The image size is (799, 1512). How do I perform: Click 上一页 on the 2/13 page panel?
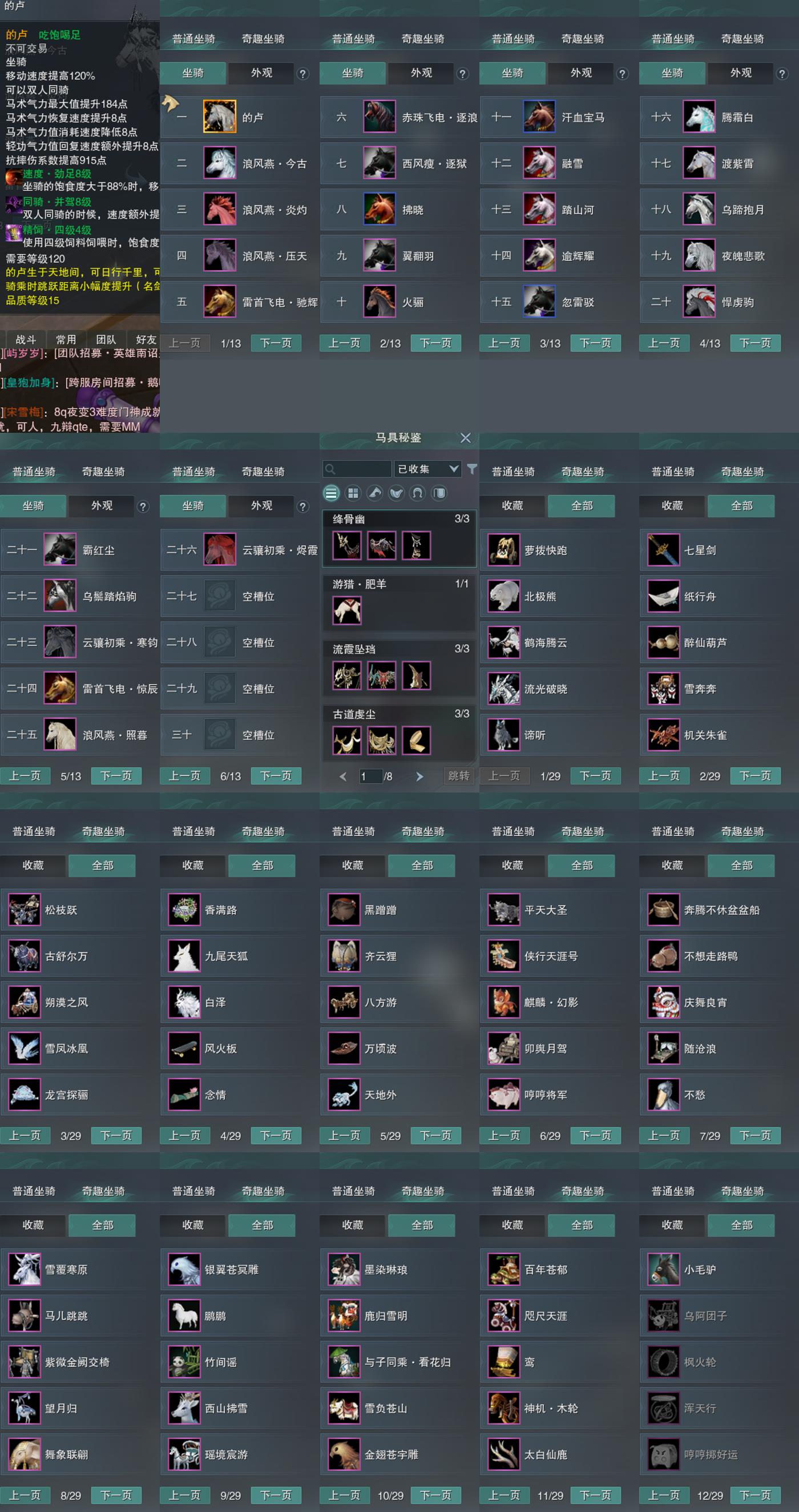point(344,343)
